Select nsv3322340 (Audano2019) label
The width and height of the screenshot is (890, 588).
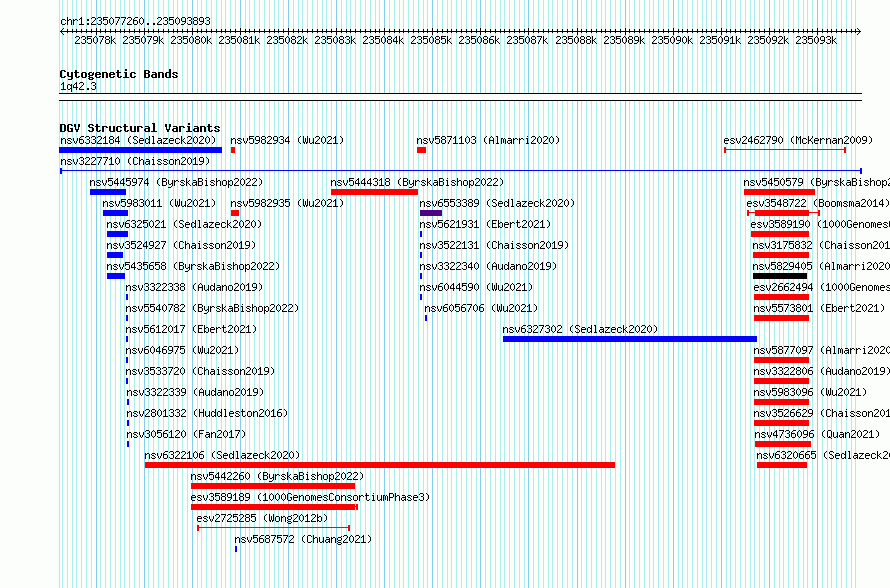(488, 266)
